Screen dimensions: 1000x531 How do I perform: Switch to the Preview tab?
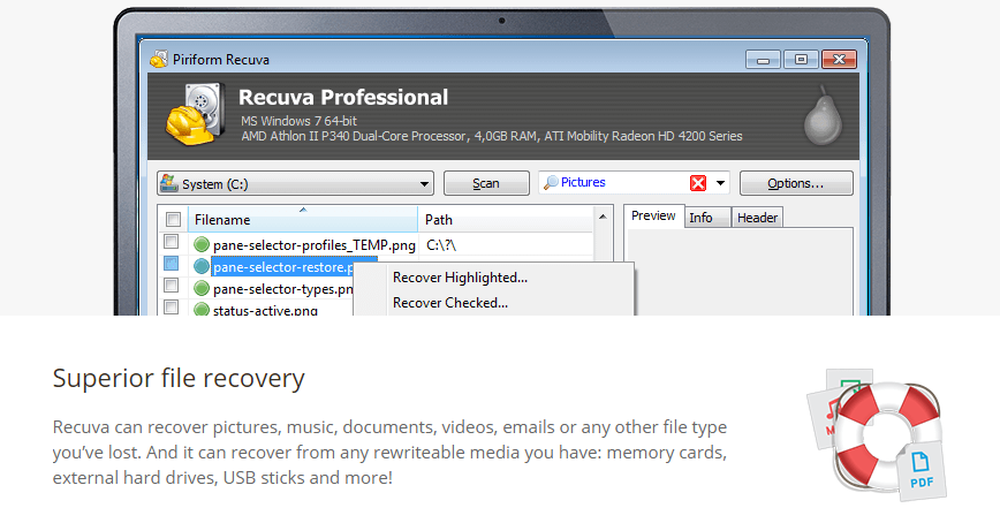coord(653,216)
